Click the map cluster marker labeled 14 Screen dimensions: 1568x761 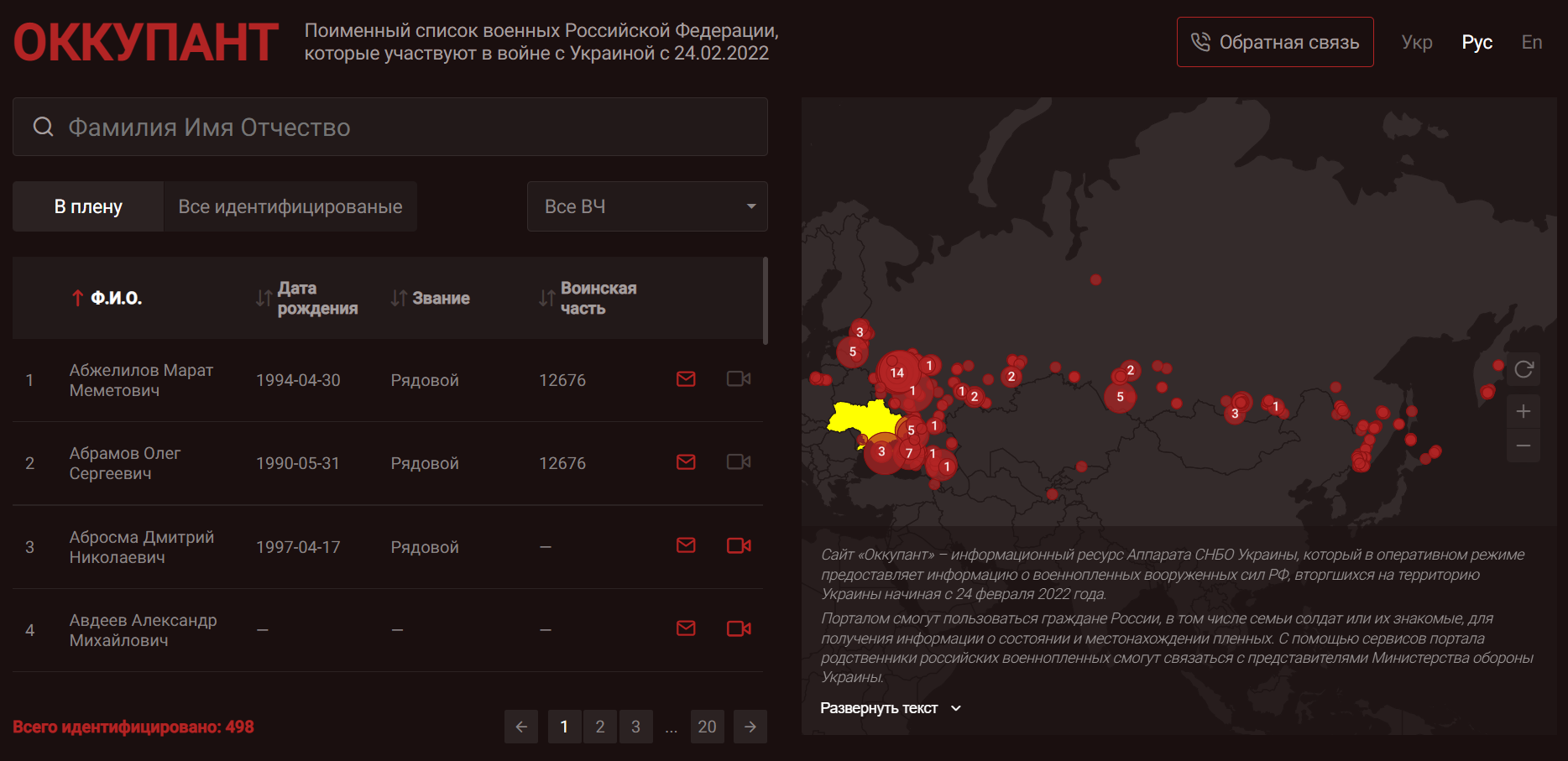click(897, 373)
